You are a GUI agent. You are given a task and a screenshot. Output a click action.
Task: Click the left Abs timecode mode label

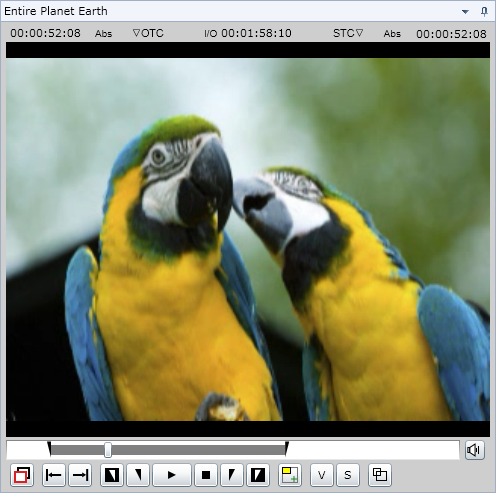coord(103,34)
